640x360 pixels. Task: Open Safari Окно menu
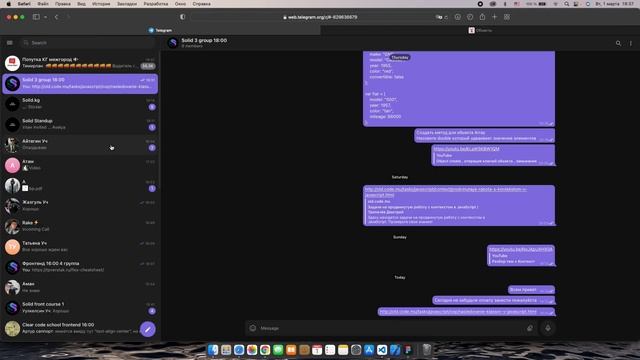[x=180, y=4]
